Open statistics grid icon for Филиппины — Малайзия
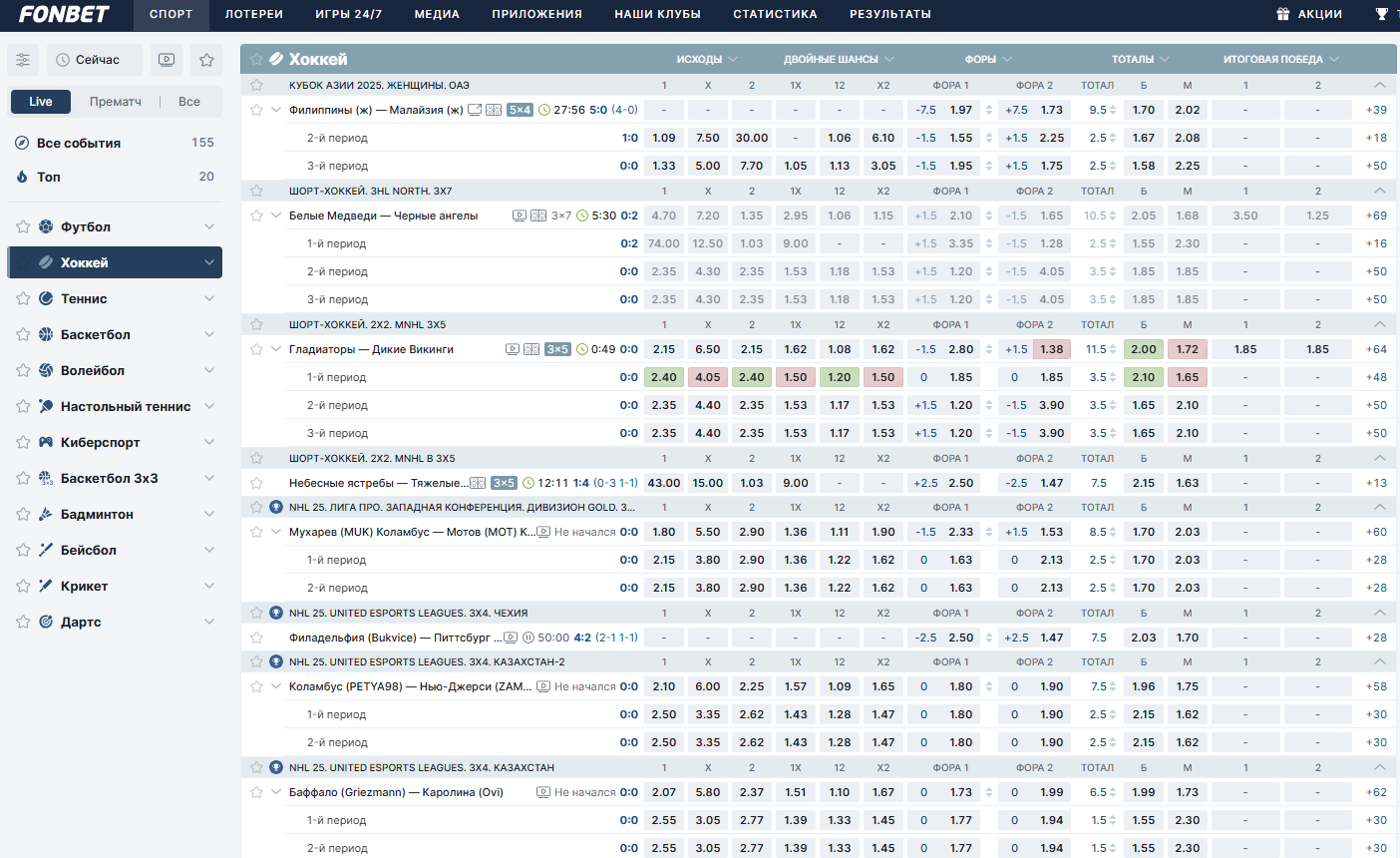1400x858 pixels. tap(494, 110)
